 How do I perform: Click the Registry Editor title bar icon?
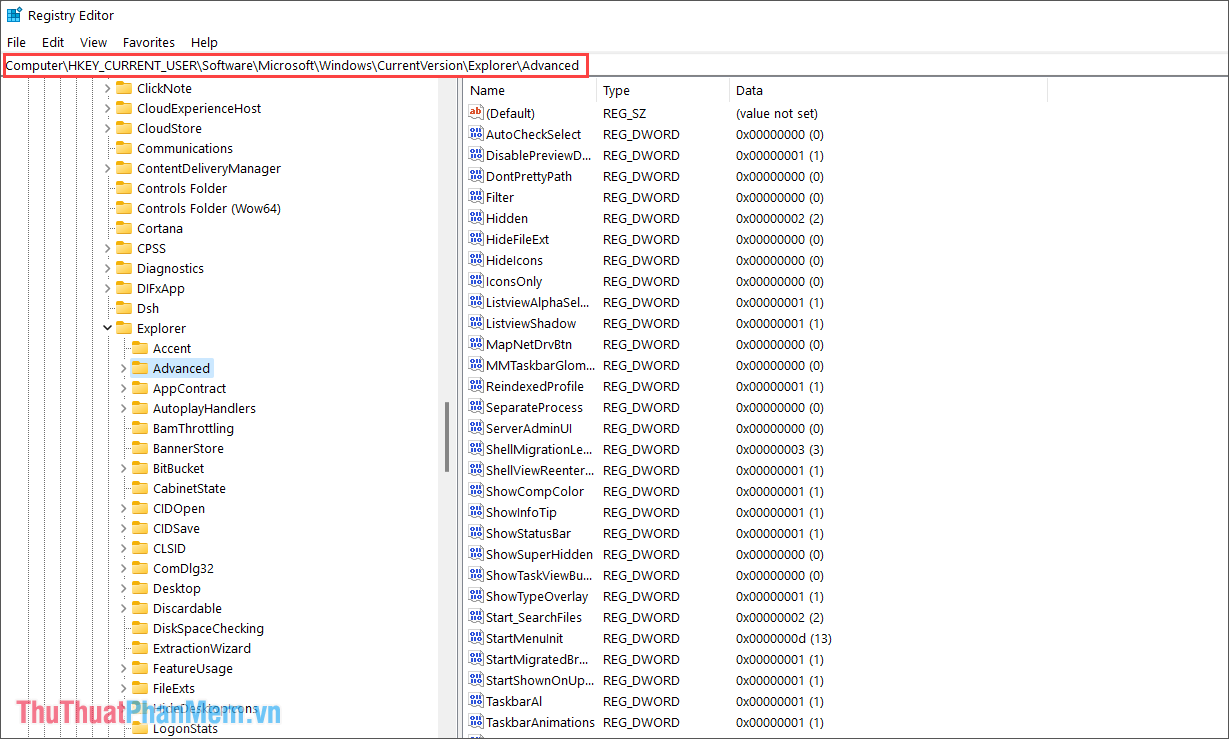pyautogui.click(x=14, y=14)
